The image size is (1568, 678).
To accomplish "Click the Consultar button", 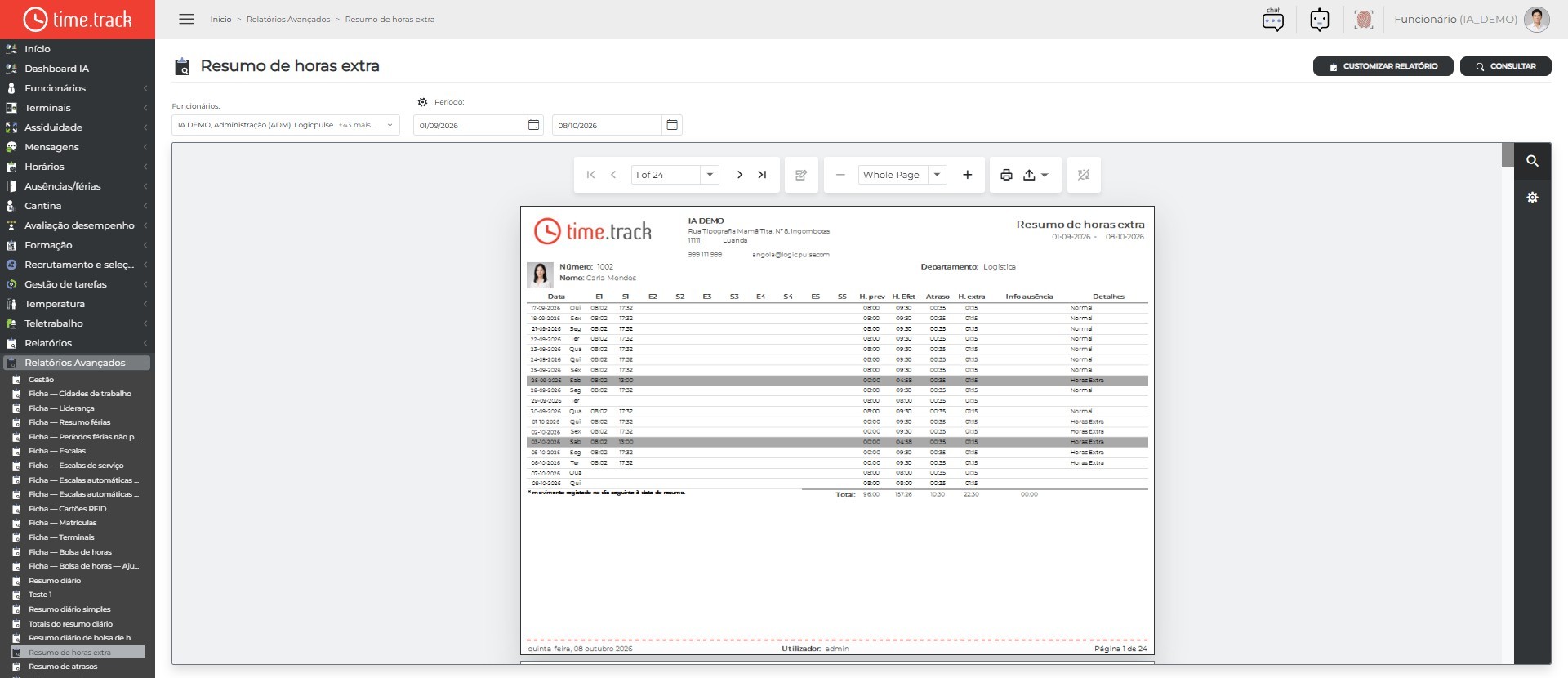I will coord(1505,66).
